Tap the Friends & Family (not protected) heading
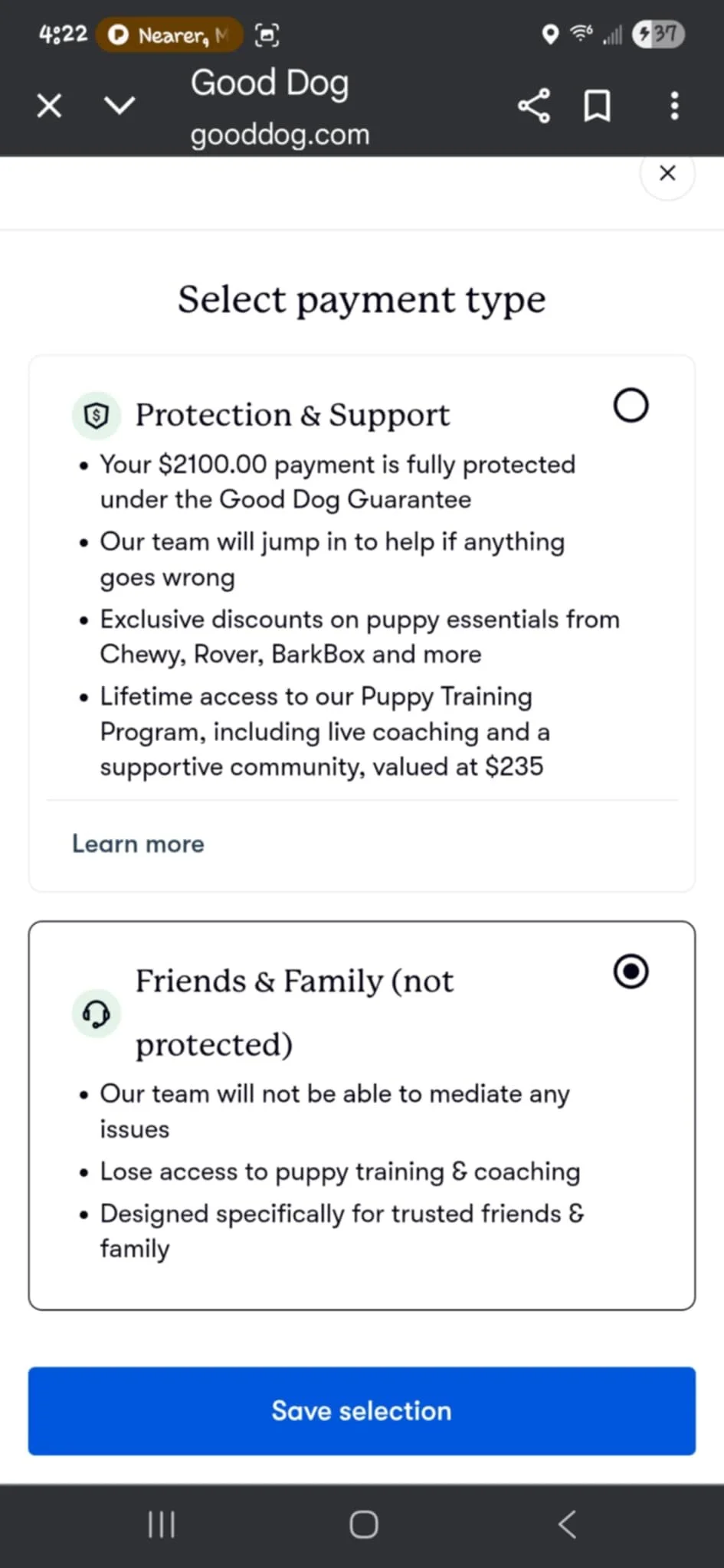 (x=294, y=1011)
